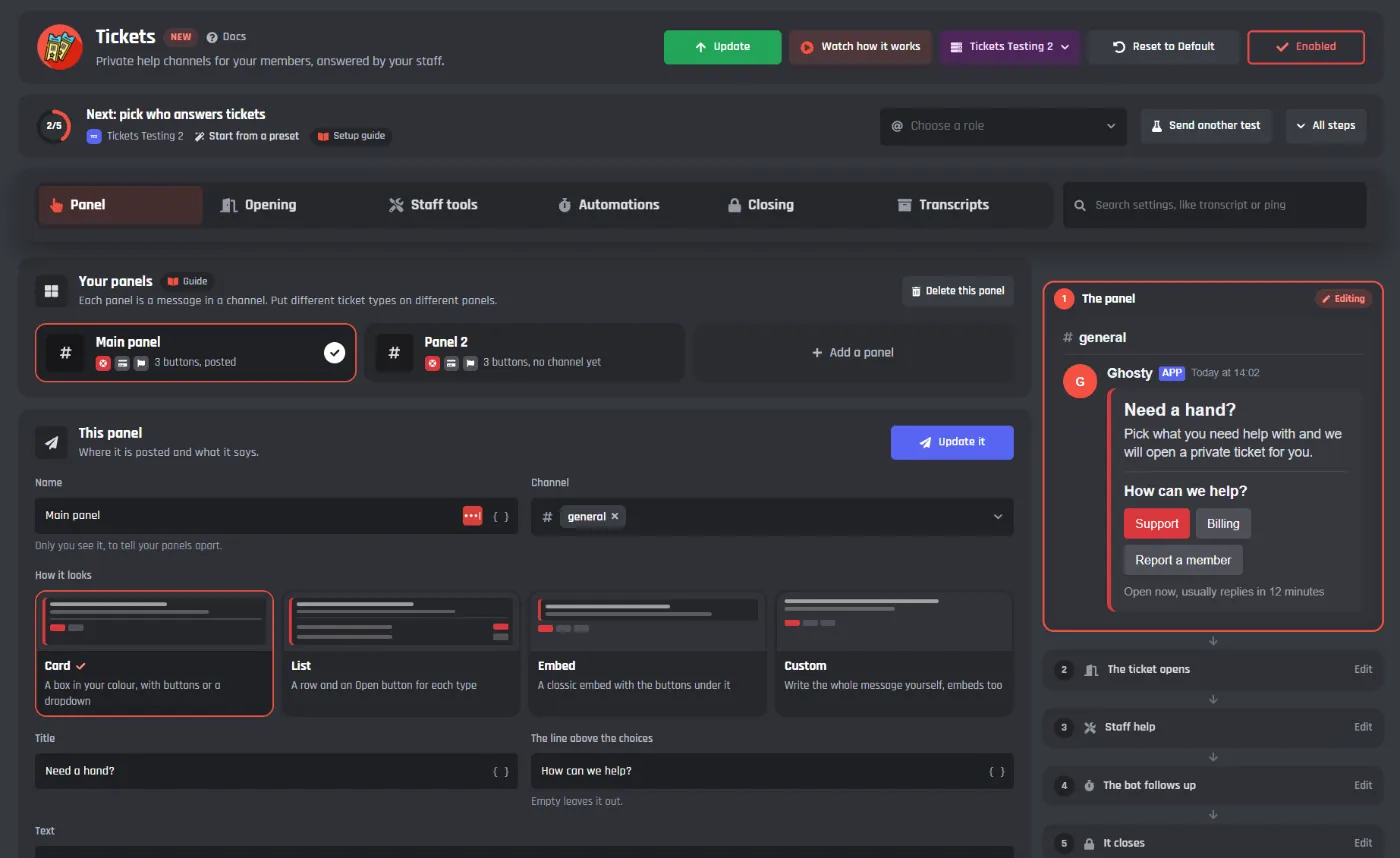1400x858 pixels.
Task: Click the blue Update it button
Action: point(952,442)
